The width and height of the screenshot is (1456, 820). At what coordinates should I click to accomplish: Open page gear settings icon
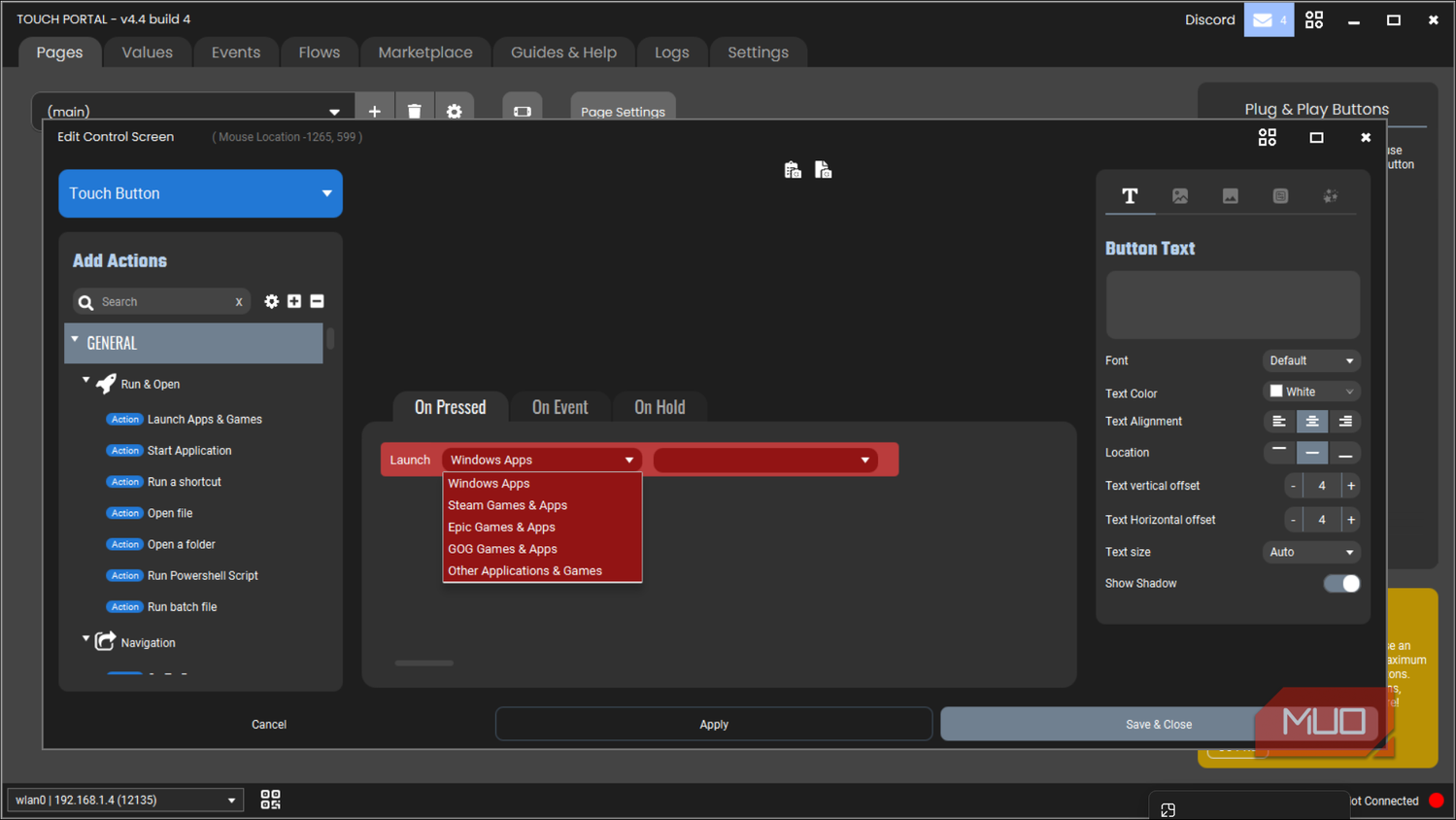454,111
